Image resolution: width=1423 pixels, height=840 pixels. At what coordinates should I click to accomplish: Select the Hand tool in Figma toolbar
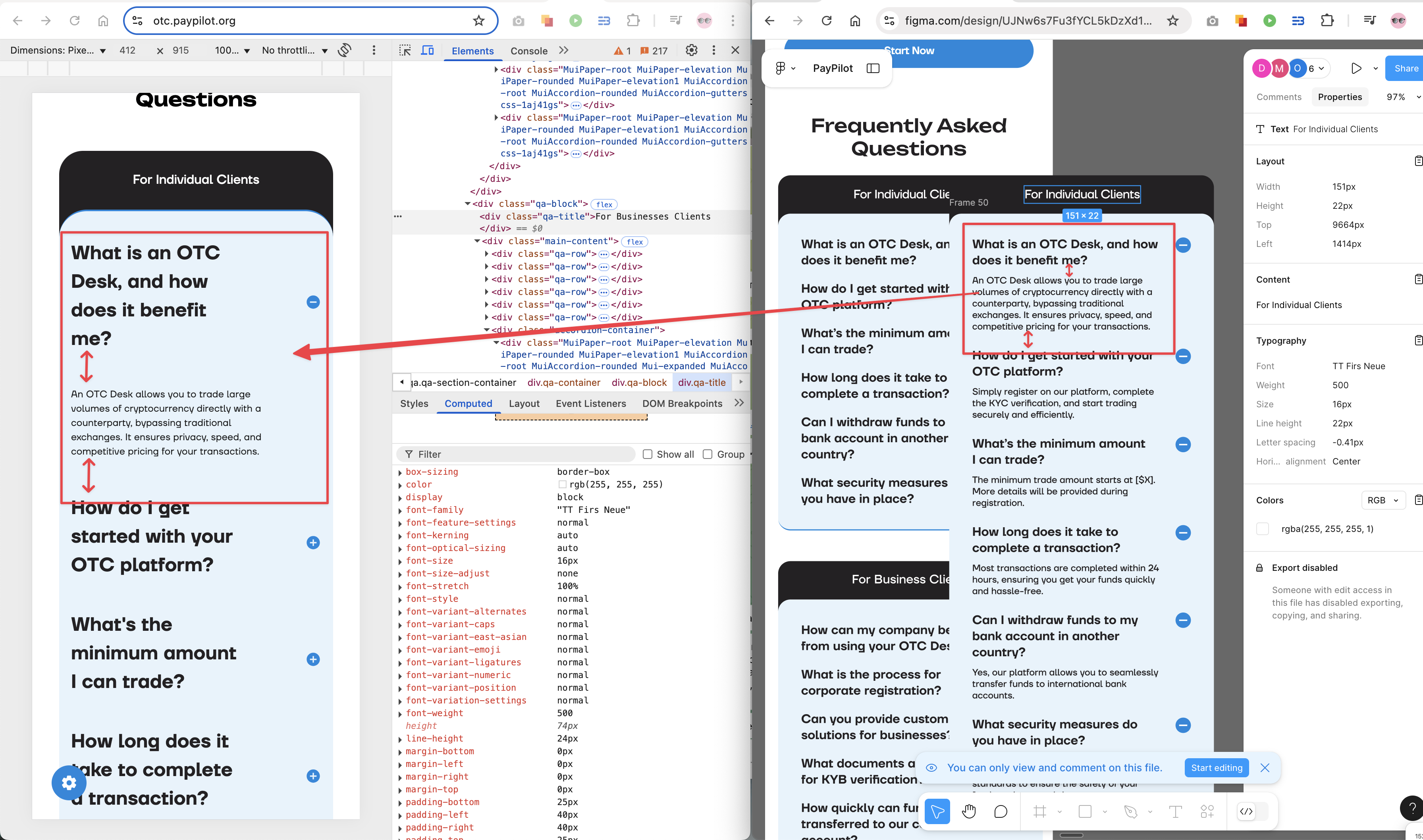click(968, 812)
